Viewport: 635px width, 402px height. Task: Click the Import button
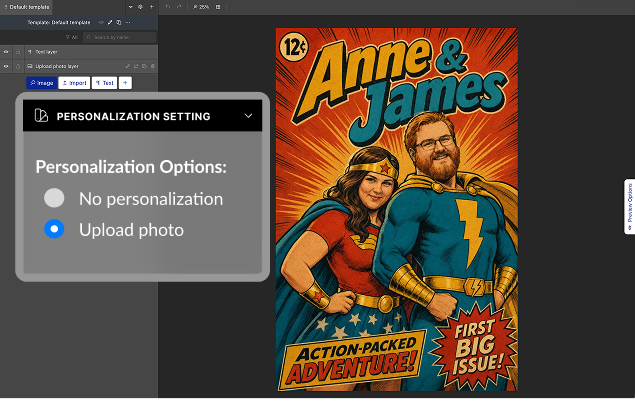pos(74,83)
